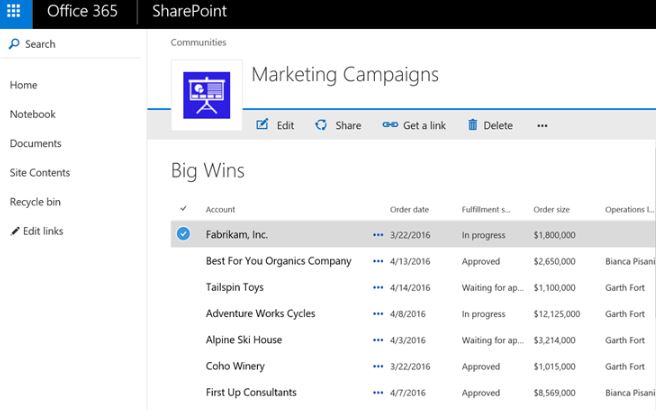This screenshot has height=410, width=656.
Task: Open ellipsis menu for Best For You Organics
Action: point(378,261)
